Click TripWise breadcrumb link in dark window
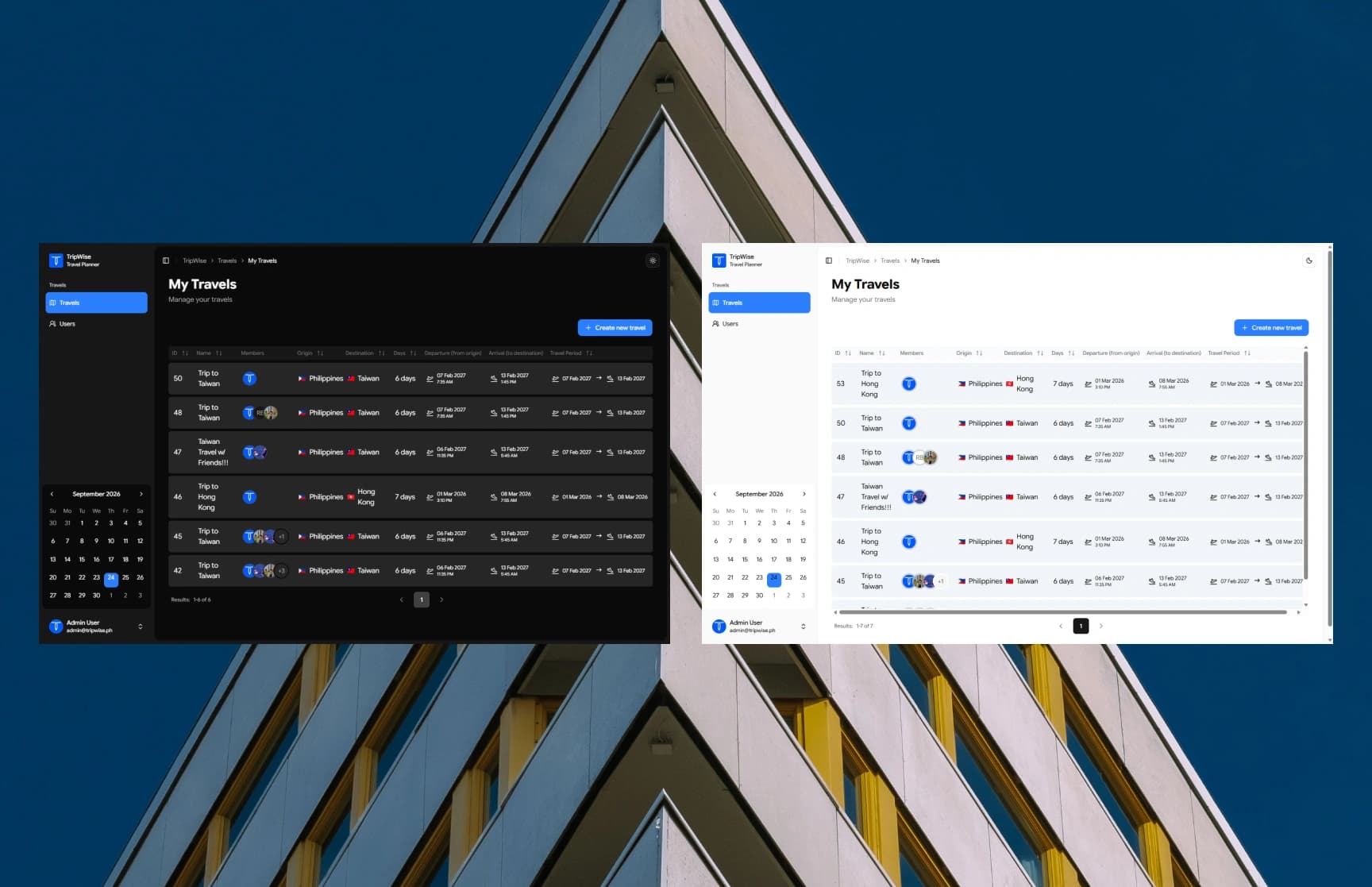The image size is (1372, 887). tap(195, 260)
